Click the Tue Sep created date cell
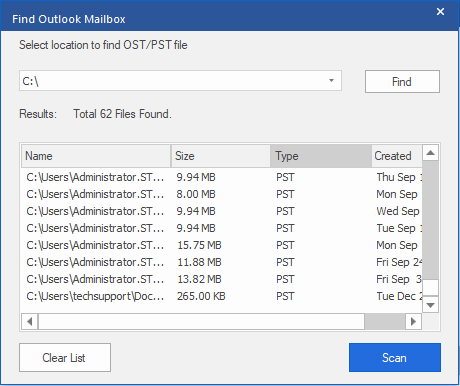The height and width of the screenshot is (386, 460). pos(399,228)
